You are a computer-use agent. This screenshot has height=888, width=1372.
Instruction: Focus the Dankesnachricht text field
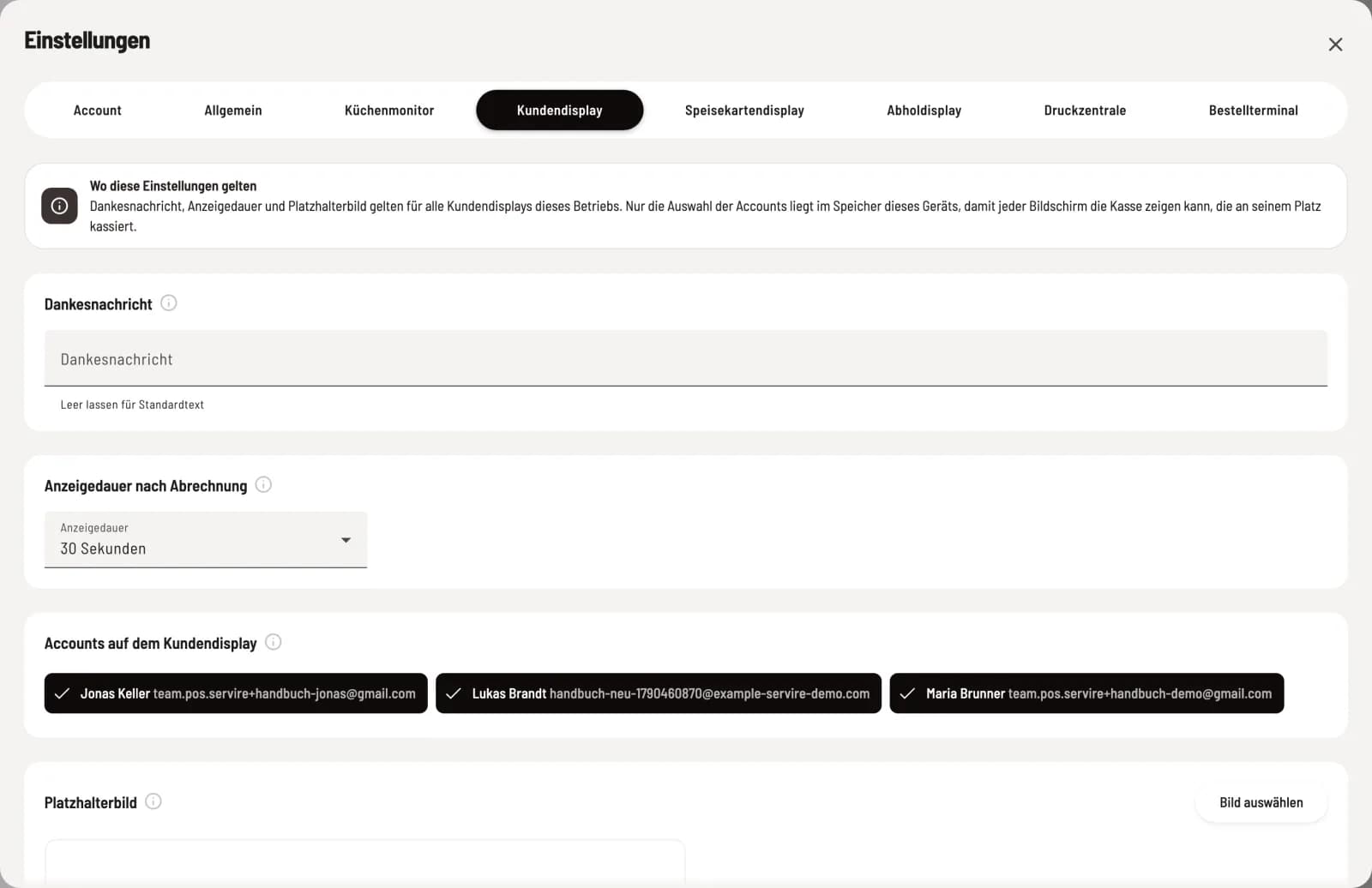[x=686, y=358]
